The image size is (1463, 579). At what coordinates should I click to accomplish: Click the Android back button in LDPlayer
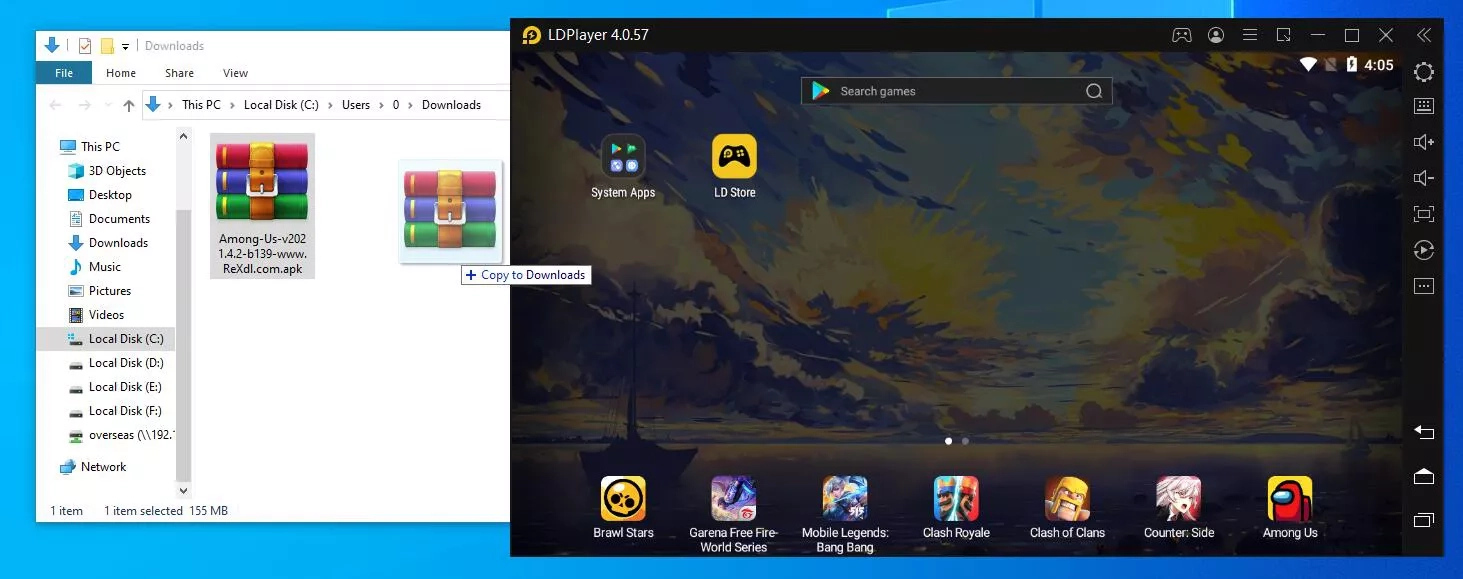point(1424,432)
